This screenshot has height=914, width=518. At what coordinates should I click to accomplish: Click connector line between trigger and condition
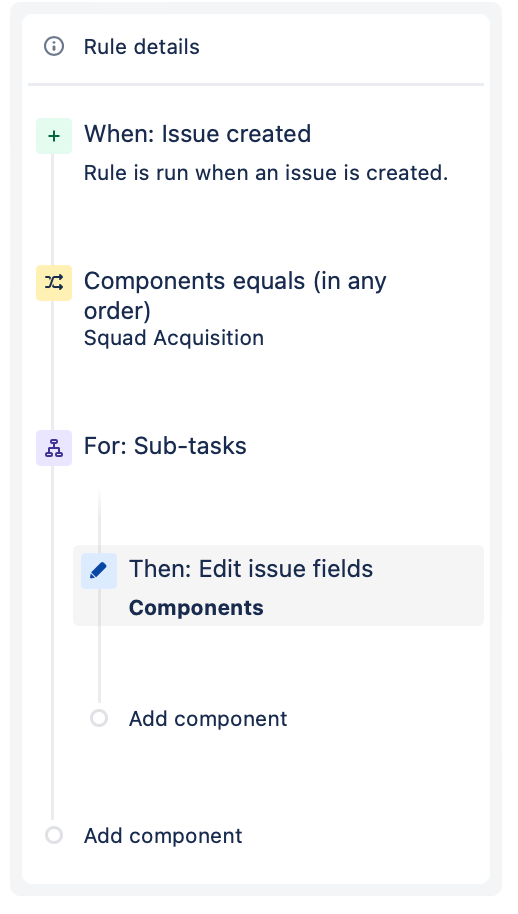52,209
